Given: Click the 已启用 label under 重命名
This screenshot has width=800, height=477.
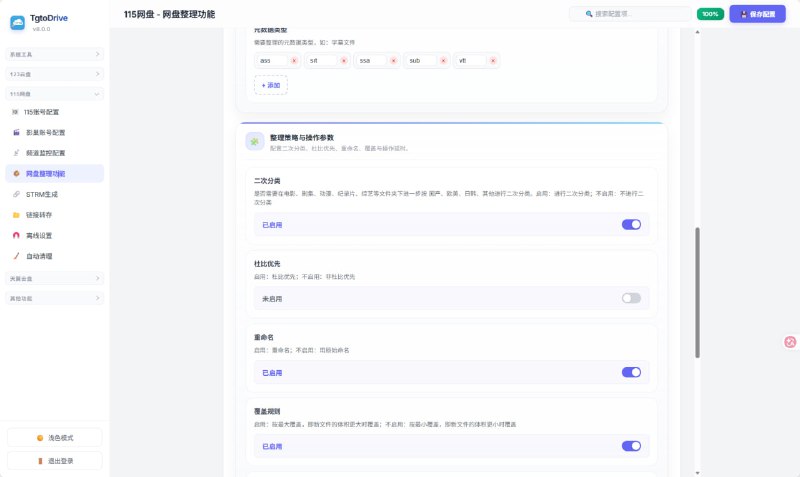Looking at the screenshot, I should tap(272, 373).
